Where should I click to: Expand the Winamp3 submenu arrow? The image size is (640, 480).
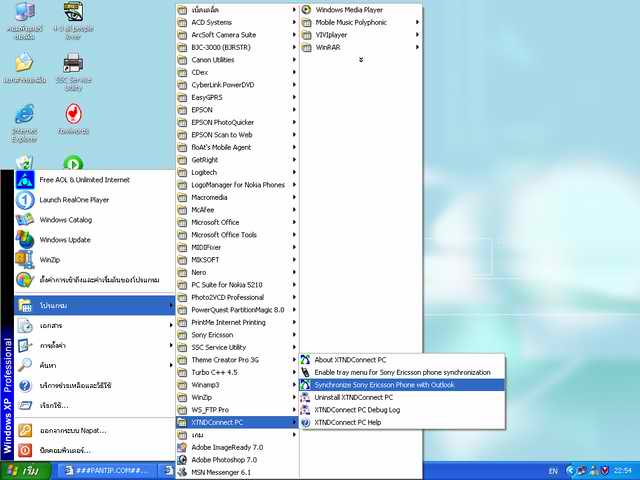(294, 385)
